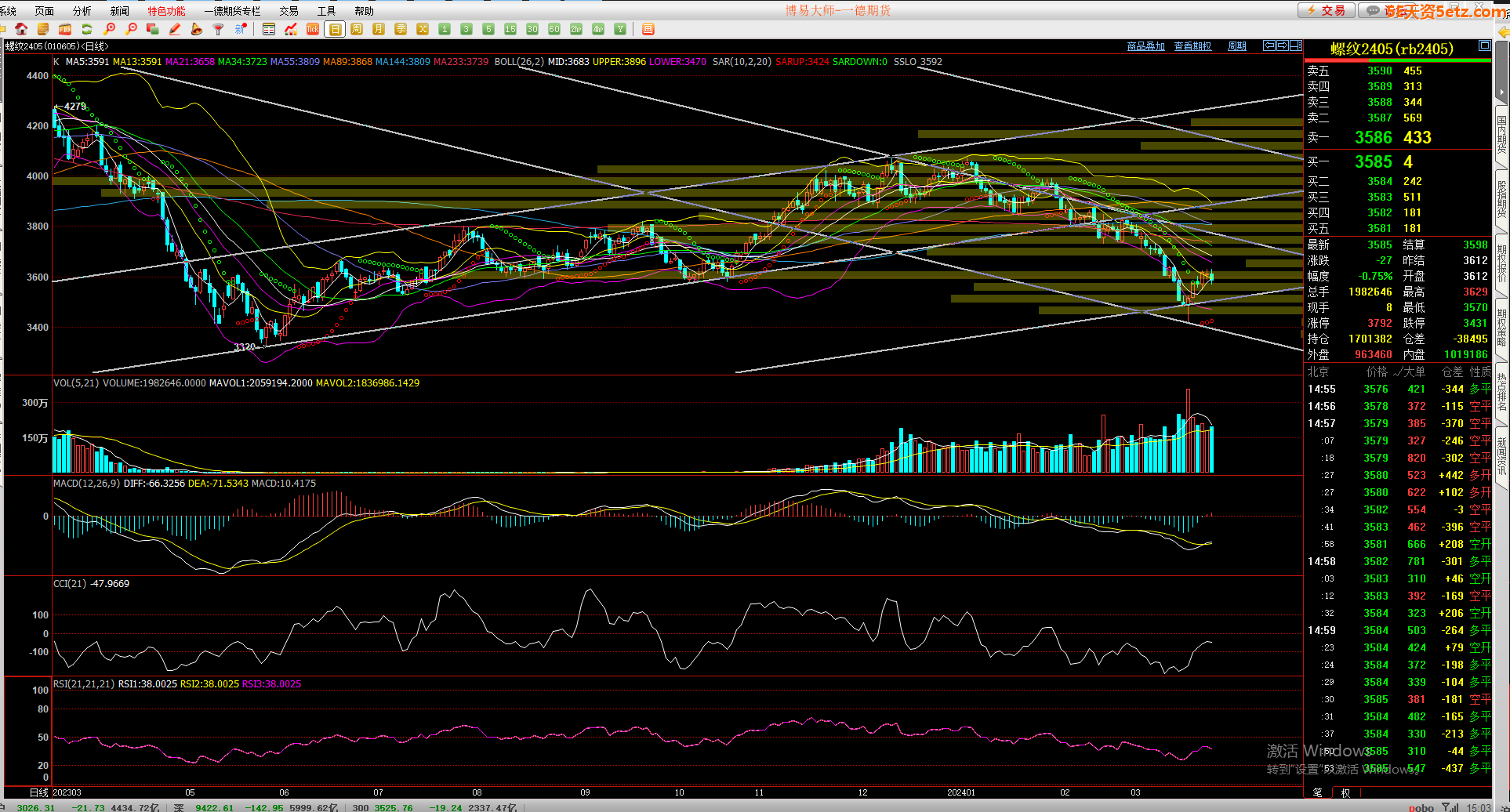This screenshot has height=812, width=1510.
Task: Toggle the split-panel layout icon
Action: [1296, 46]
